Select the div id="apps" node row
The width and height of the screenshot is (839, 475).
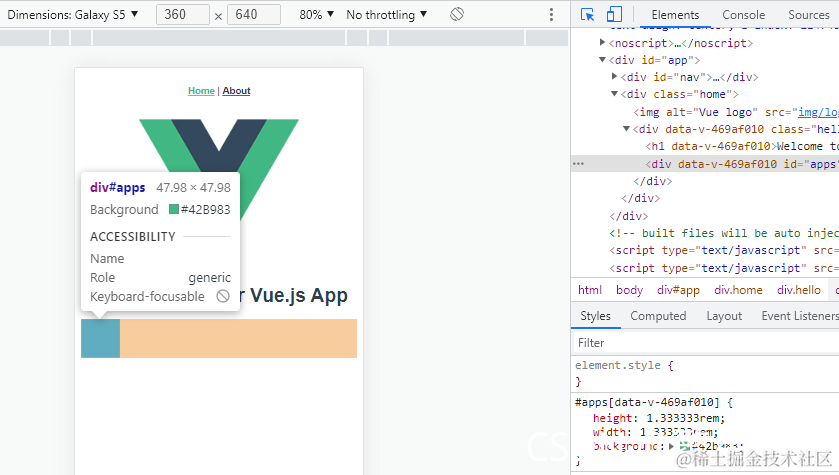(705, 164)
